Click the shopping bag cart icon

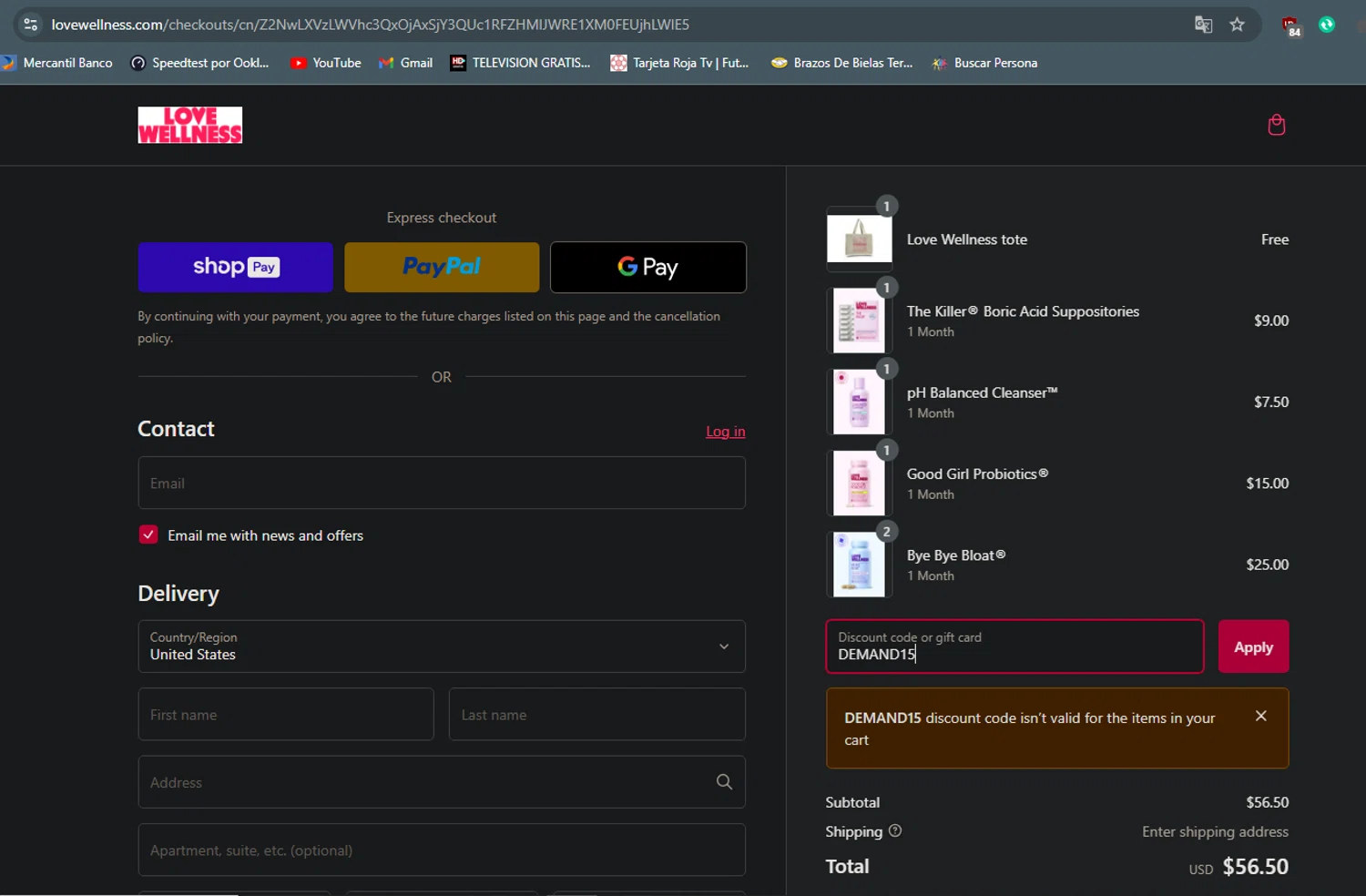click(x=1276, y=125)
